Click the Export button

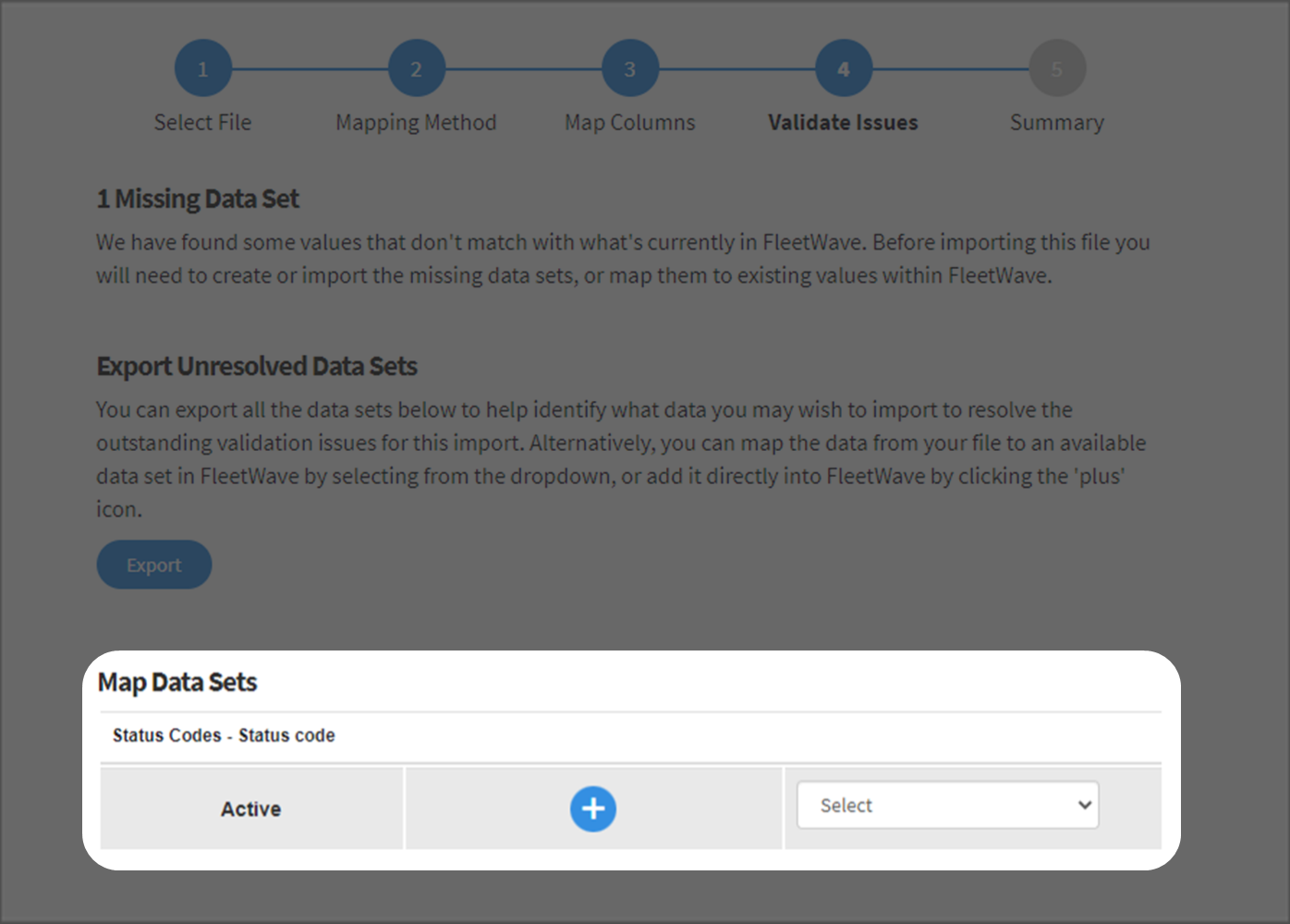154,565
